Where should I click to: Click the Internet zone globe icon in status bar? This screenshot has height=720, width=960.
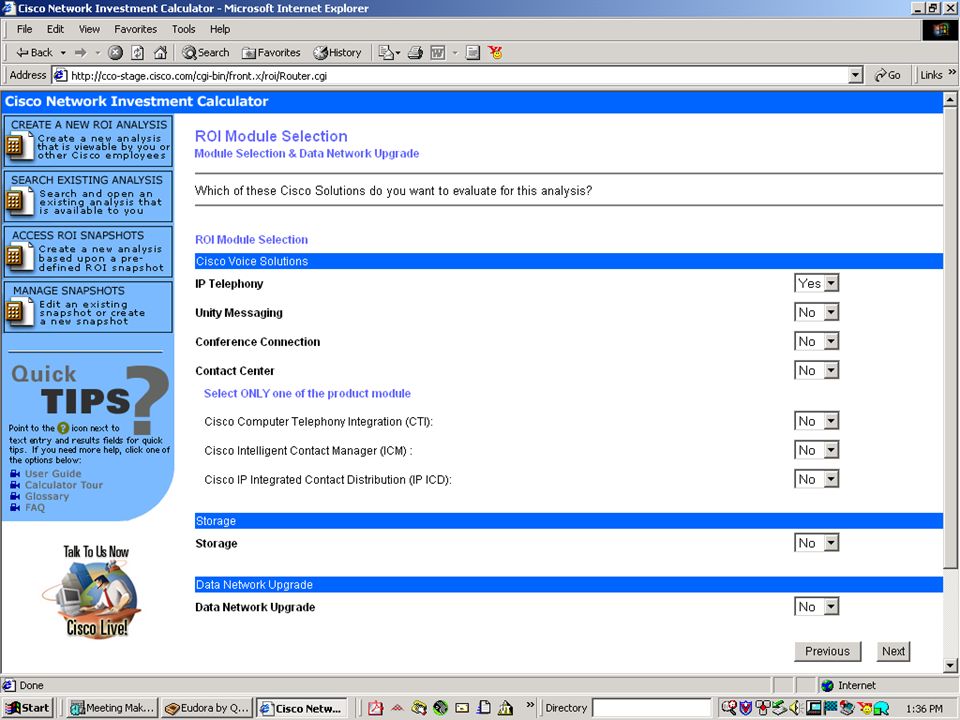point(827,685)
